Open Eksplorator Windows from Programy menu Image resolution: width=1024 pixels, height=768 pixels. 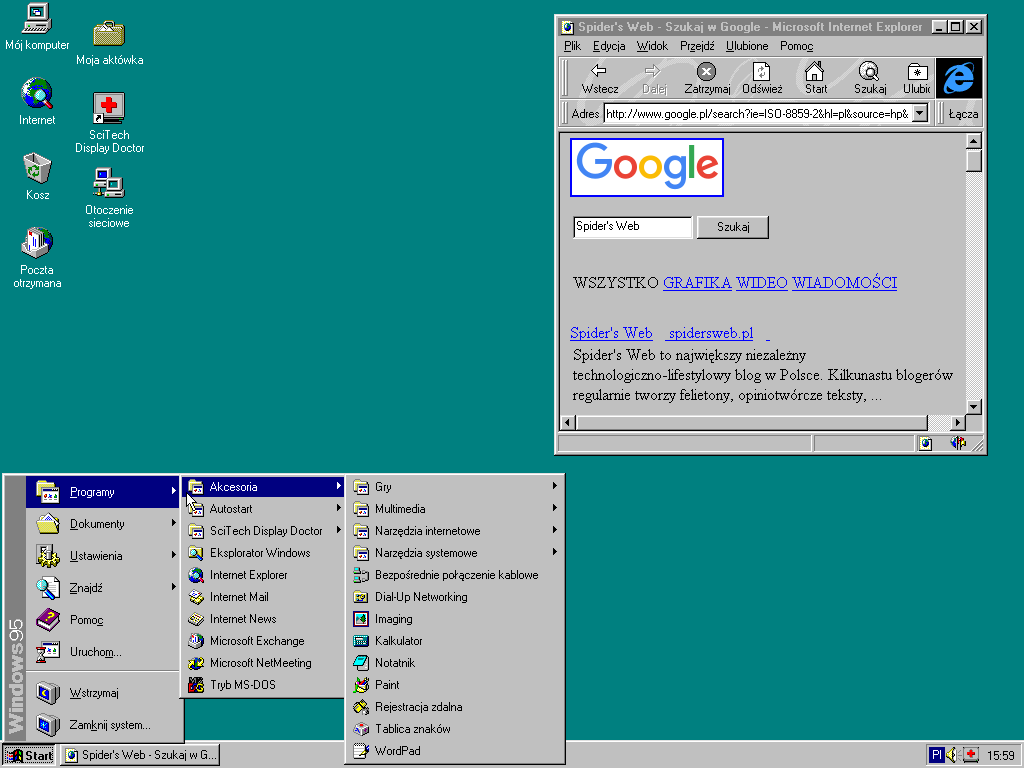[x=264, y=552]
